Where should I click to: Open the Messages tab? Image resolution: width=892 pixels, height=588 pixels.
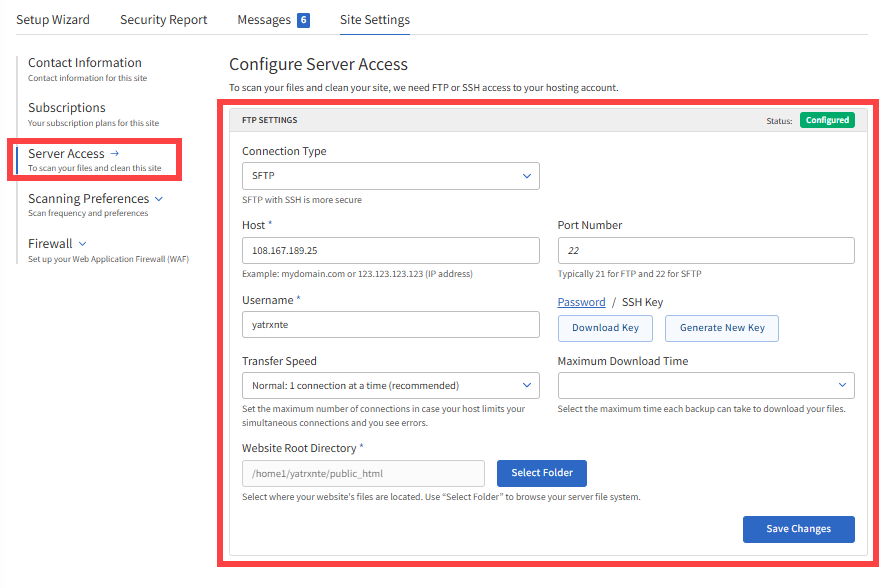(267, 18)
